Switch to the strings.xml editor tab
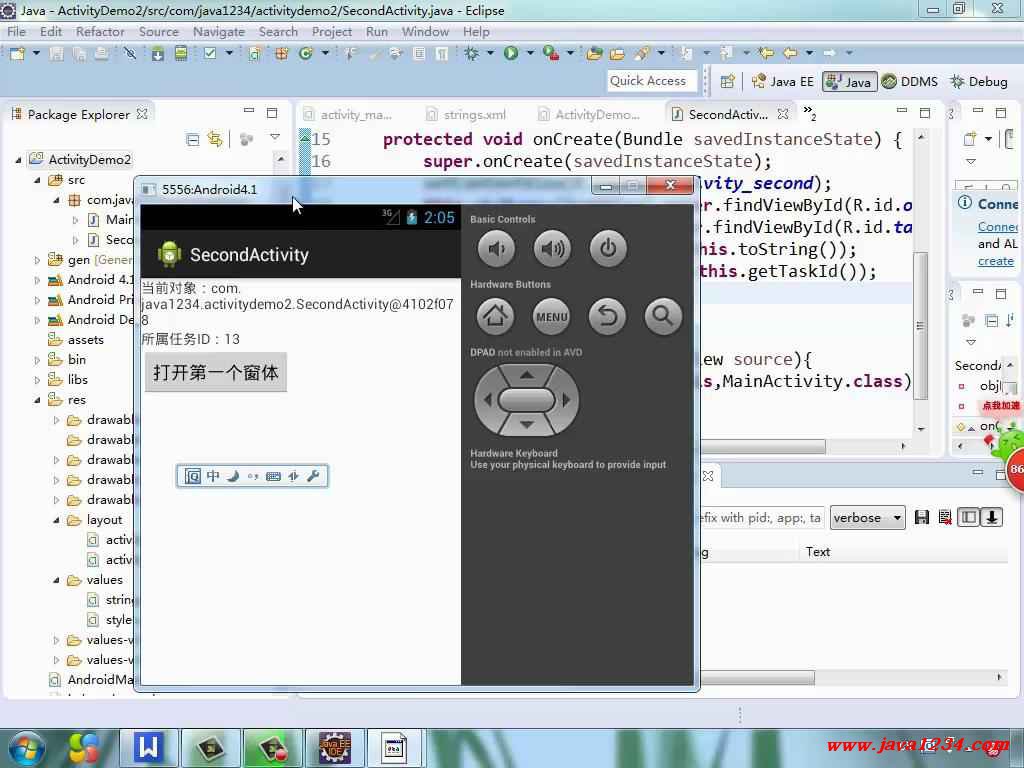Image resolution: width=1024 pixels, height=768 pixels. pos(466,115)
